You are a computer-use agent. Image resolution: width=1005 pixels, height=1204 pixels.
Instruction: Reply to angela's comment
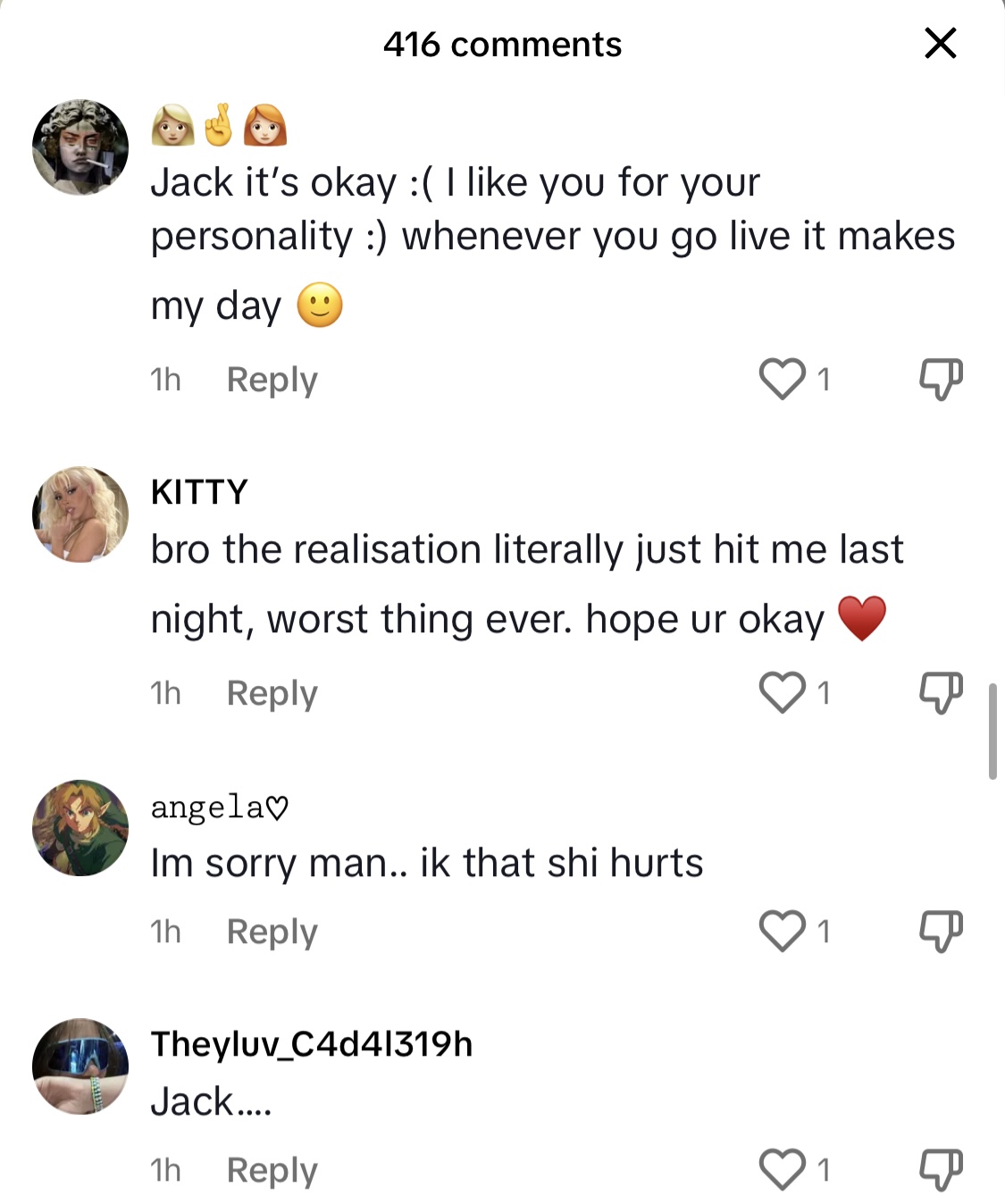click(272, 932)
